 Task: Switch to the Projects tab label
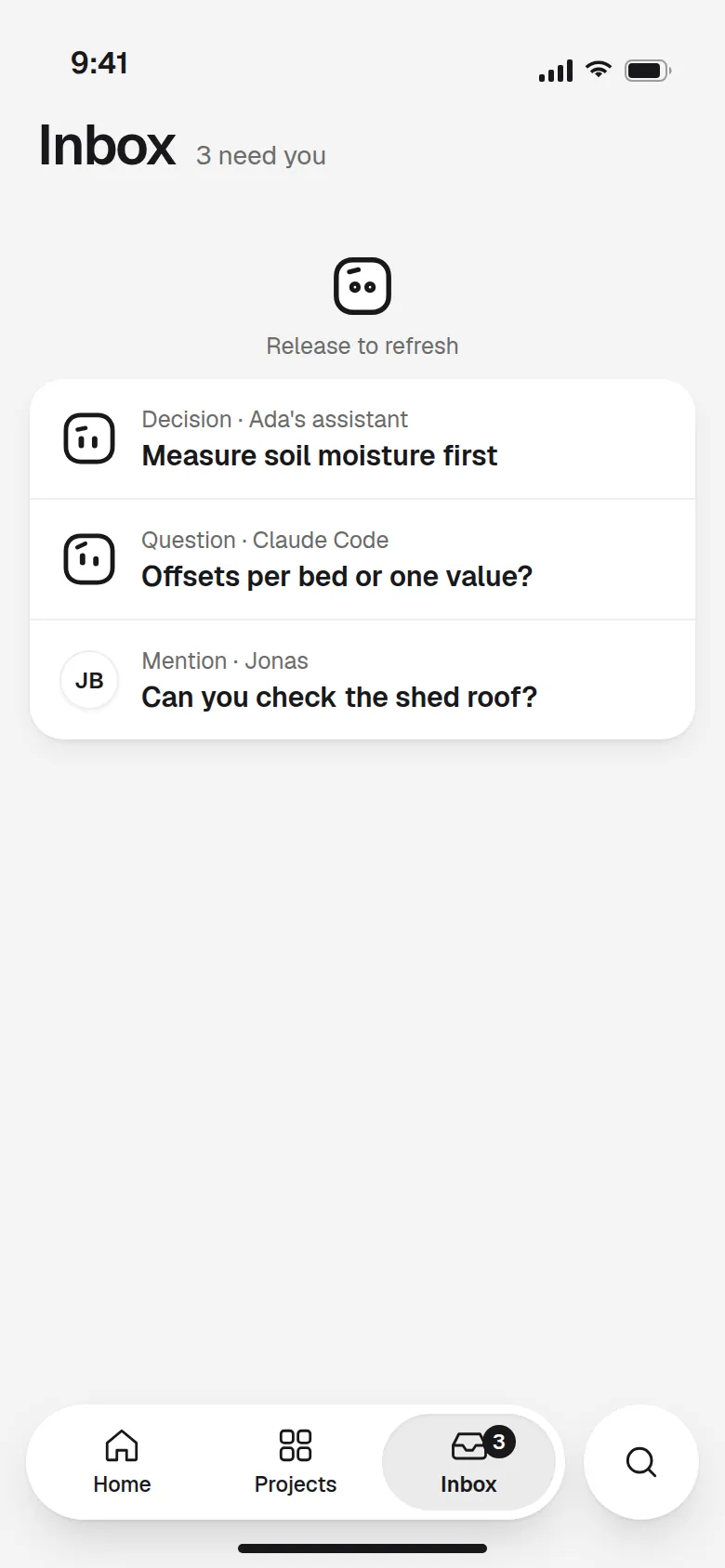[x=296, y=1484]
